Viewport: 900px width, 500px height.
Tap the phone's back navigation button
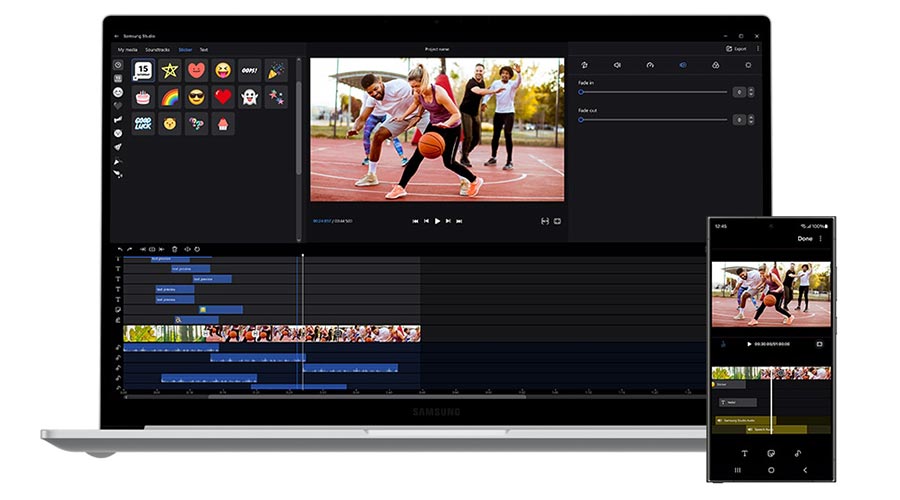tap(805, 470)
